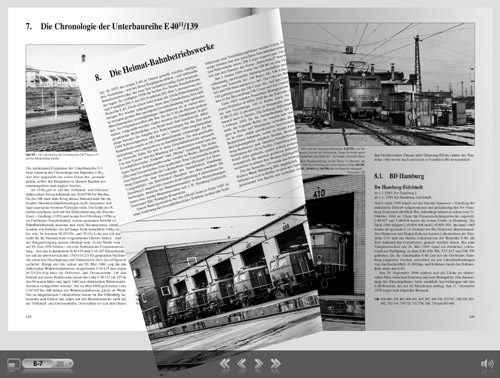This screenshot has height=378, width=500.
Task: Click the 'Bw Hamburg-Eidelstedt' subheading
Action: pyautogui.click(x=398, y=187)
